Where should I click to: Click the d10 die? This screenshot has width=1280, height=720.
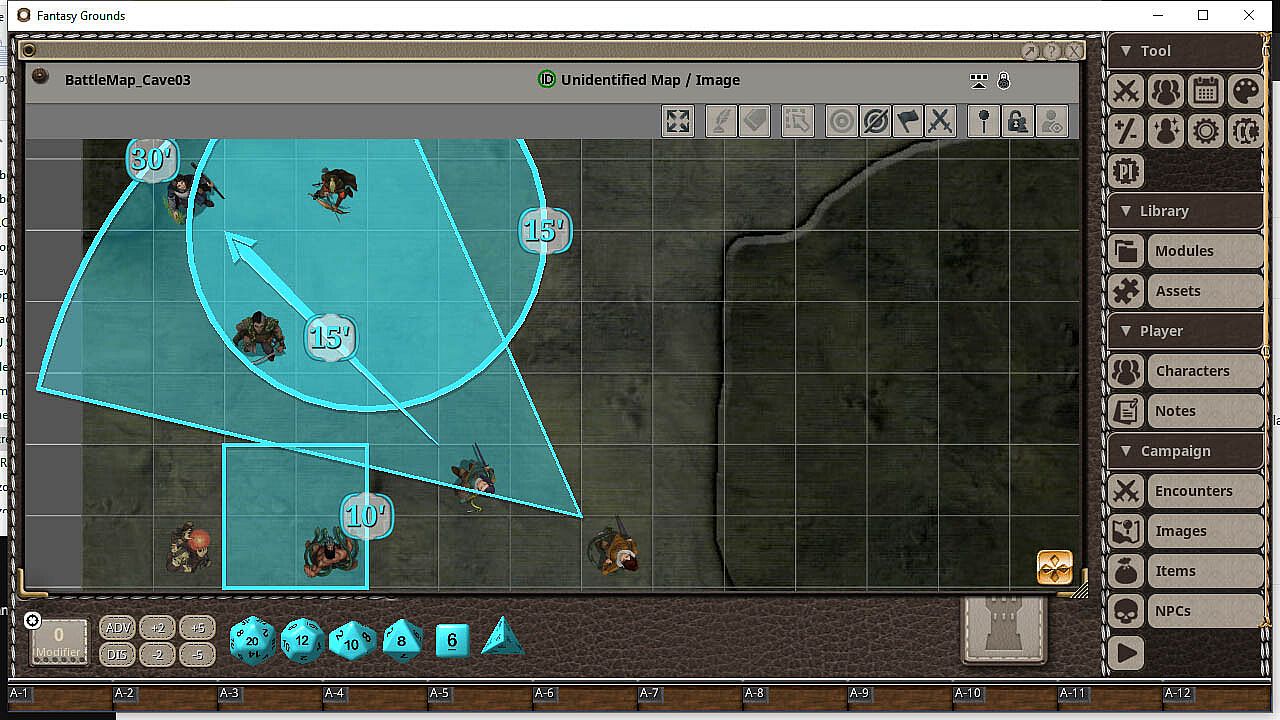click(352, 640)
